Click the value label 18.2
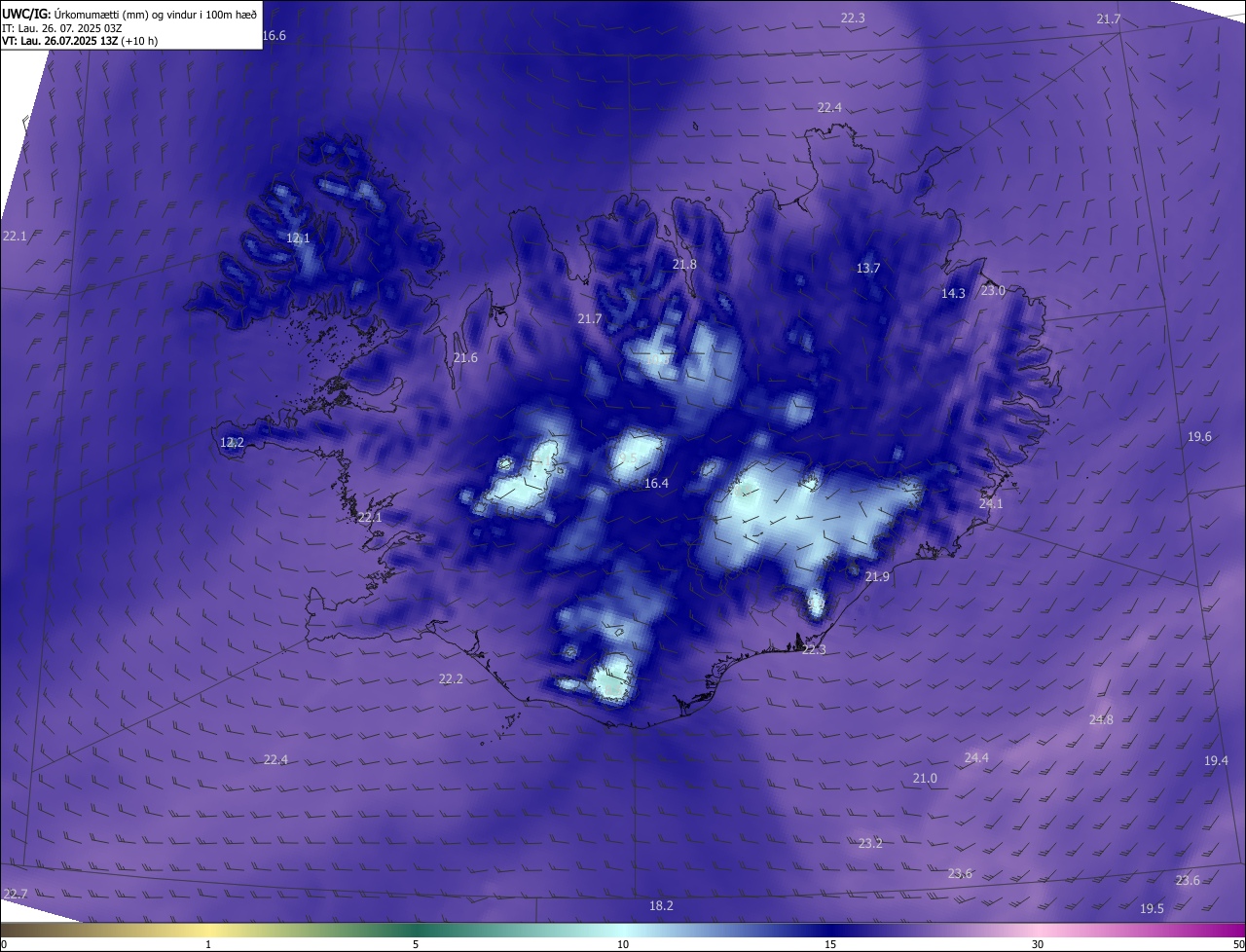Screen dimensions: 1246x952 pos(661,905)
